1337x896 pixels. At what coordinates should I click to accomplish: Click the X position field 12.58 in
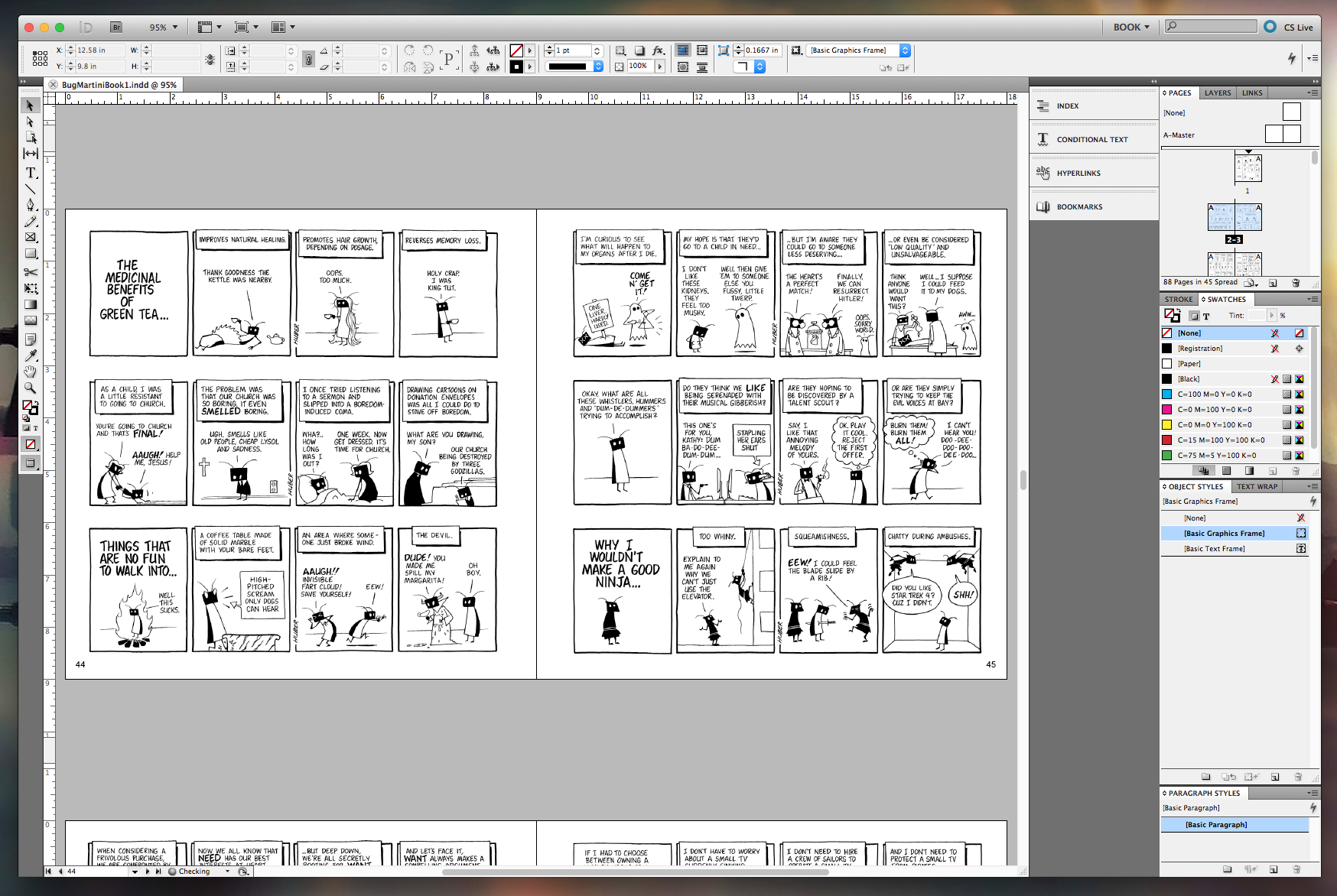click(99, 50)
